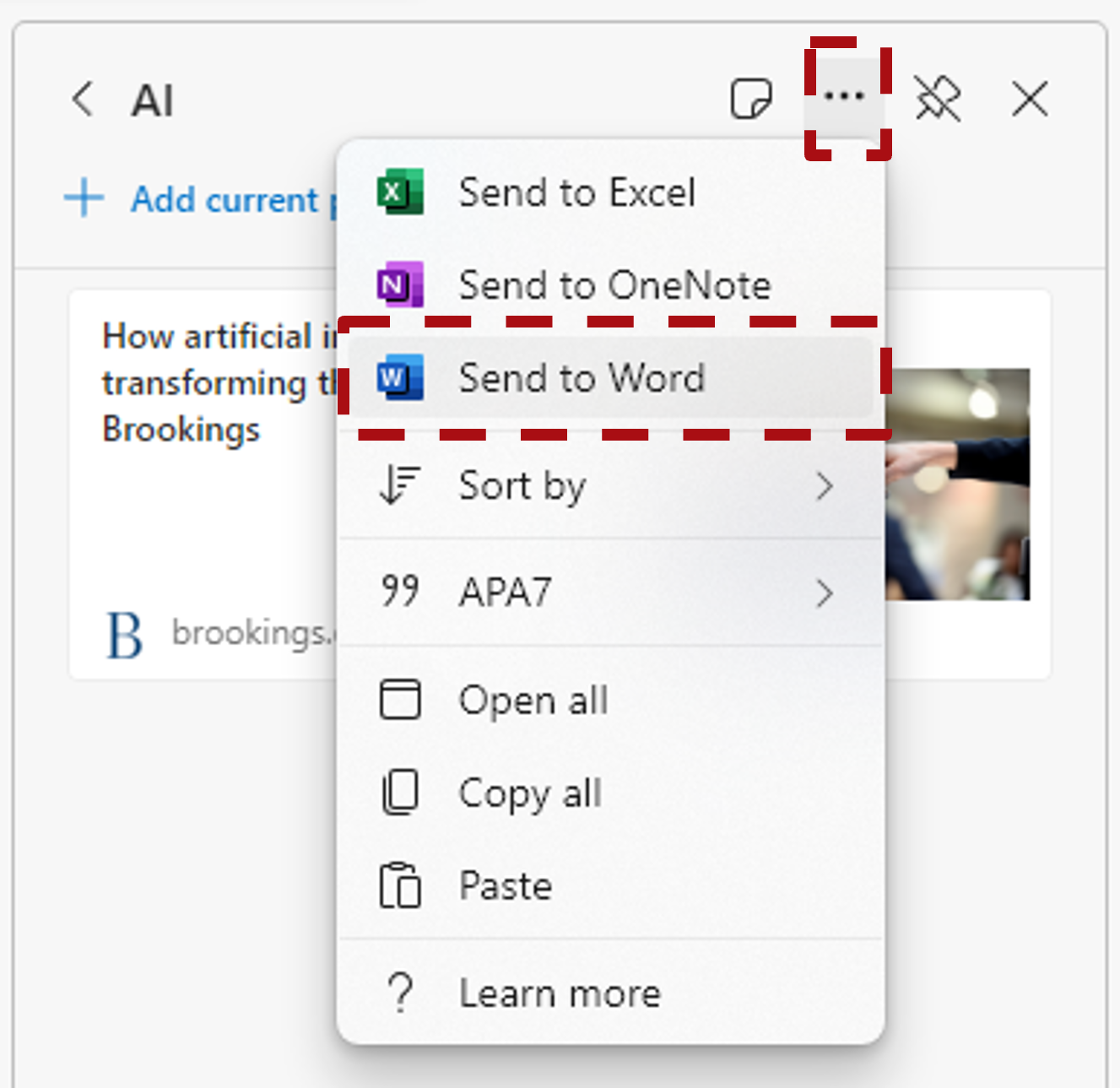Select Send to Word
Image resolution: width=1120 pixels, height=1088 pixels.
(610, 377)
